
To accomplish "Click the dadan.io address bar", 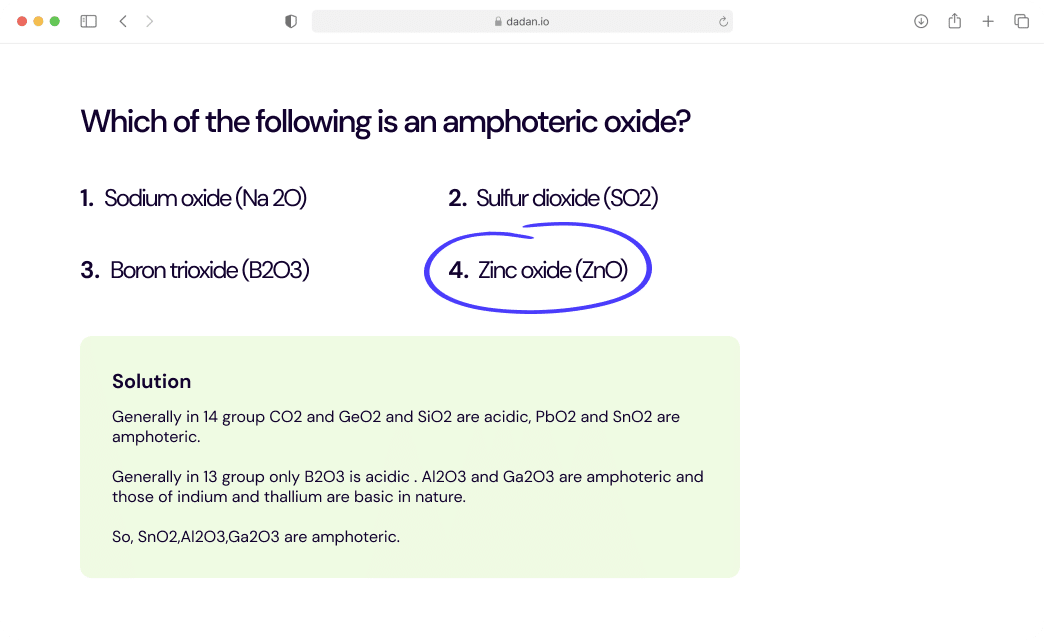I will (522, 21).
